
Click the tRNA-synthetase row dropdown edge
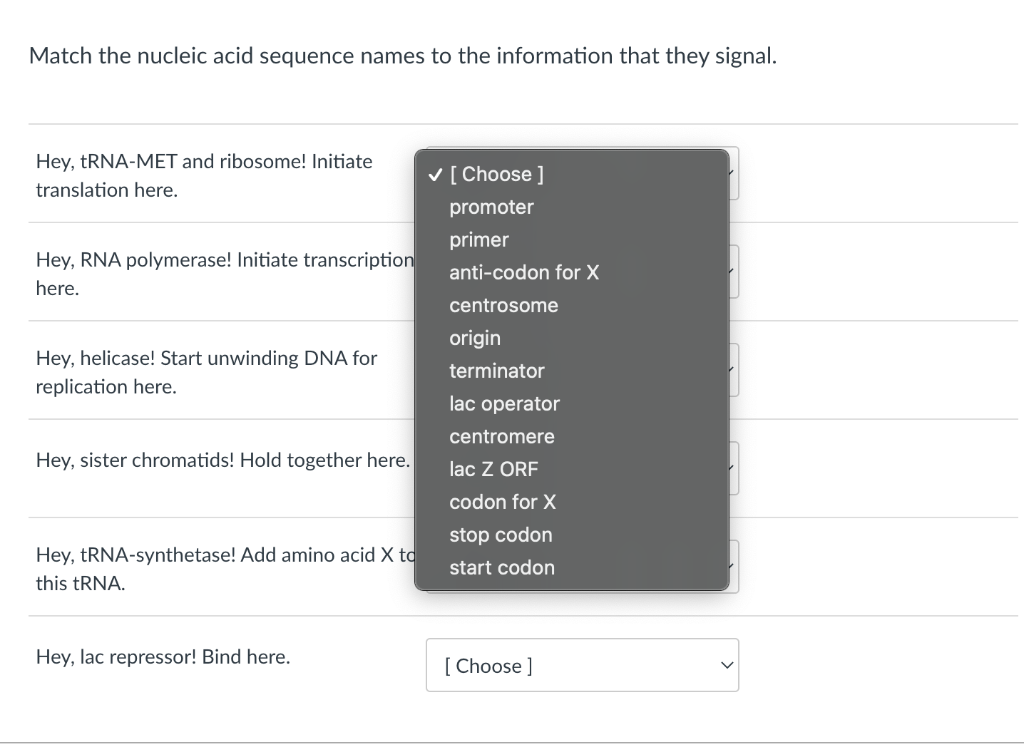click(x=735, y=567)
